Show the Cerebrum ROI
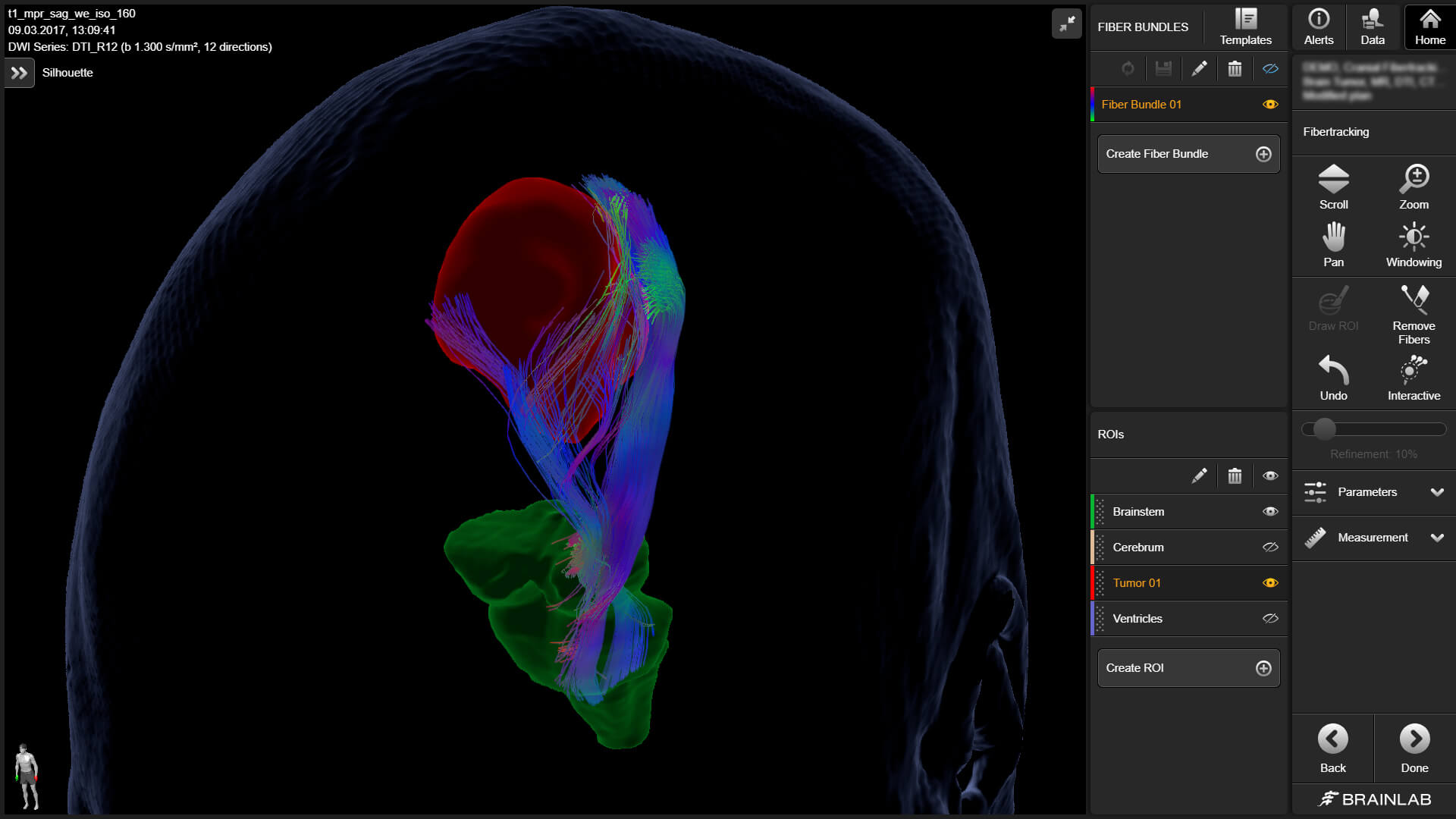 [x=1271, y=547]
